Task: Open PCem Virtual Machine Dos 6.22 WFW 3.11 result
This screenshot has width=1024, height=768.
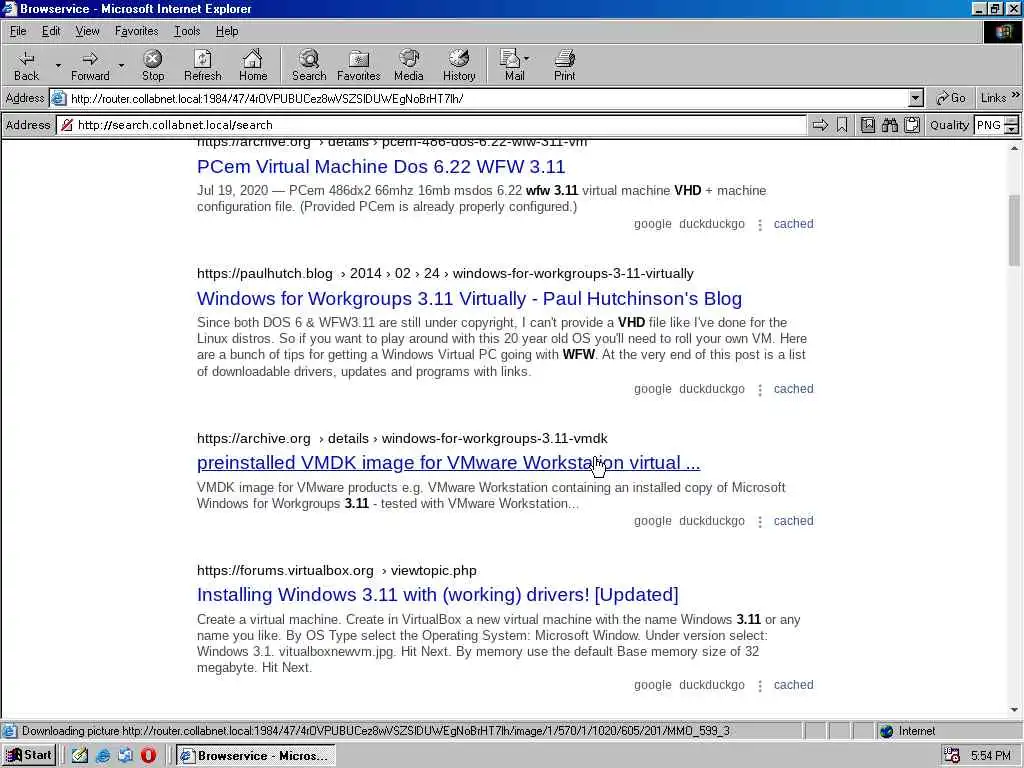Action: pos(381,167)
